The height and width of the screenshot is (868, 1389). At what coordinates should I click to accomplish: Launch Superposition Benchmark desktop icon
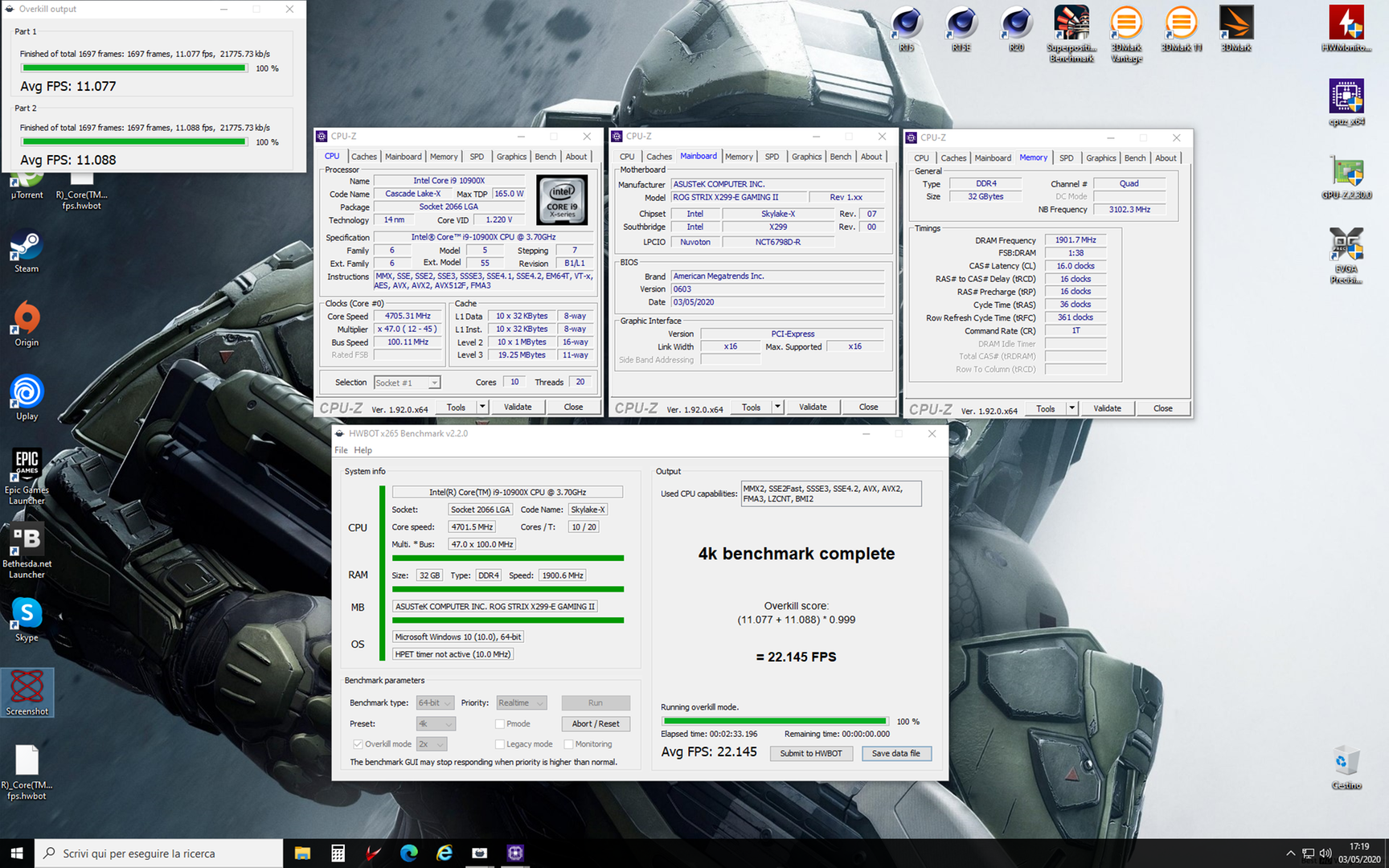point(1071,34)
